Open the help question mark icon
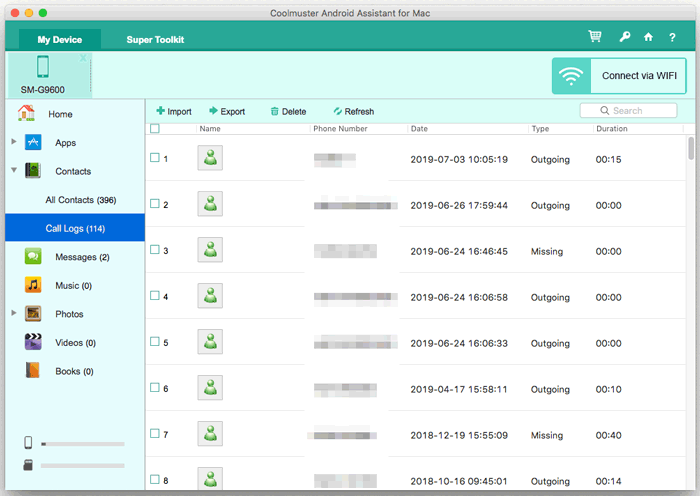 672,38
